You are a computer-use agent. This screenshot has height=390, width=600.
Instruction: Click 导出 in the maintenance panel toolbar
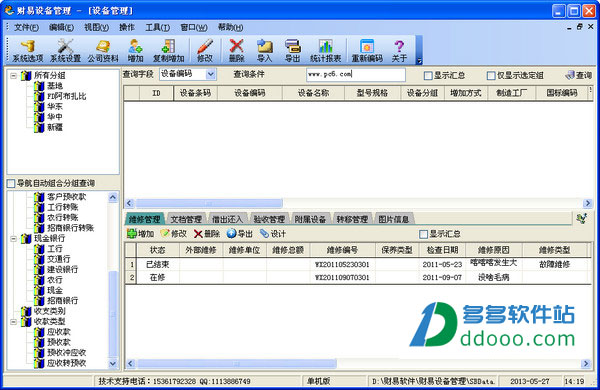tap(240, 233)
